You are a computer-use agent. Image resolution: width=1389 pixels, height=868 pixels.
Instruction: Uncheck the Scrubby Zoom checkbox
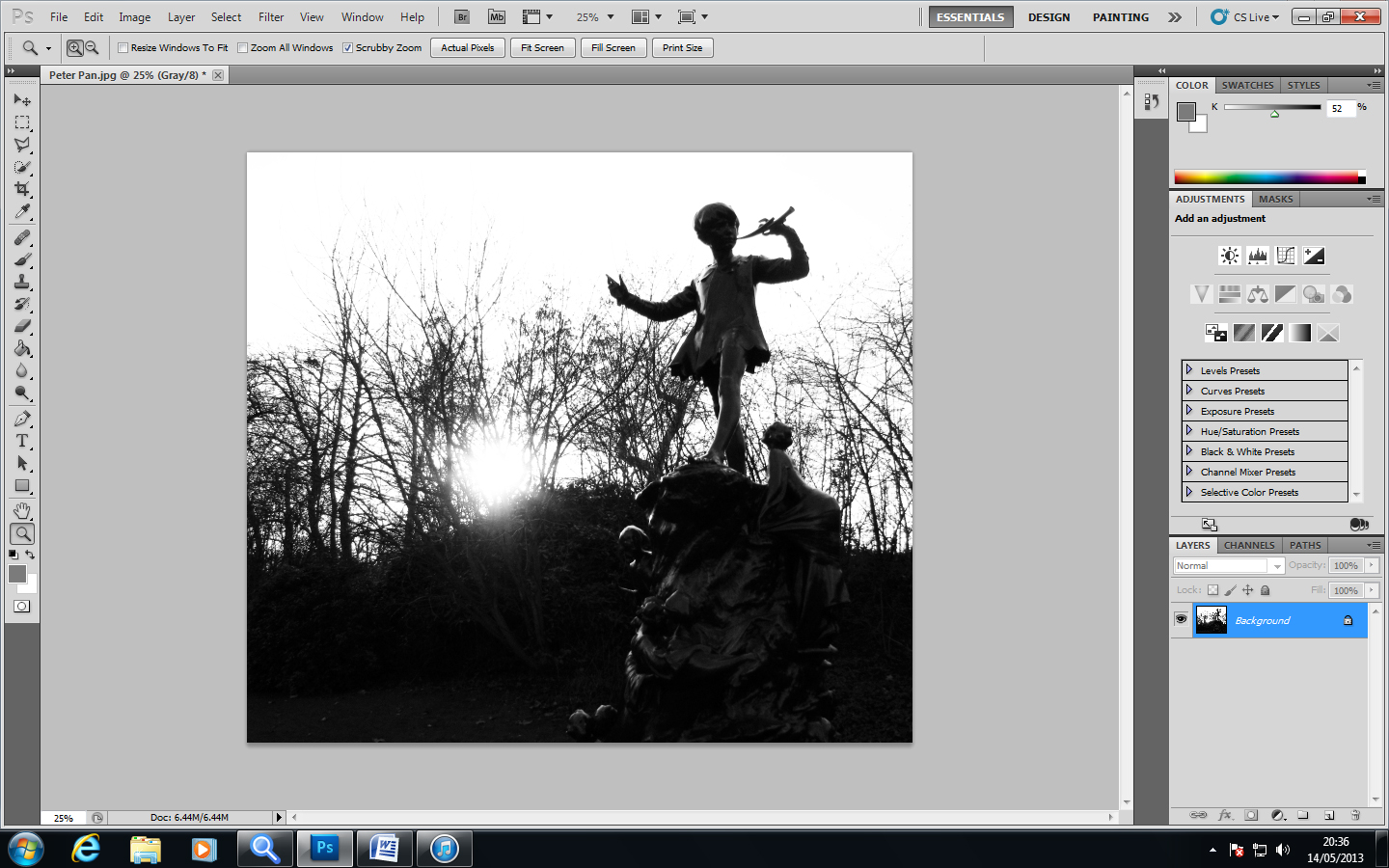click(x=347, y=47)
